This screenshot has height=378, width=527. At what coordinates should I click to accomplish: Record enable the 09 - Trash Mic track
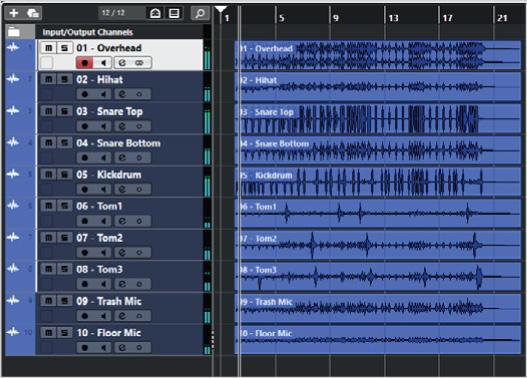84,316
